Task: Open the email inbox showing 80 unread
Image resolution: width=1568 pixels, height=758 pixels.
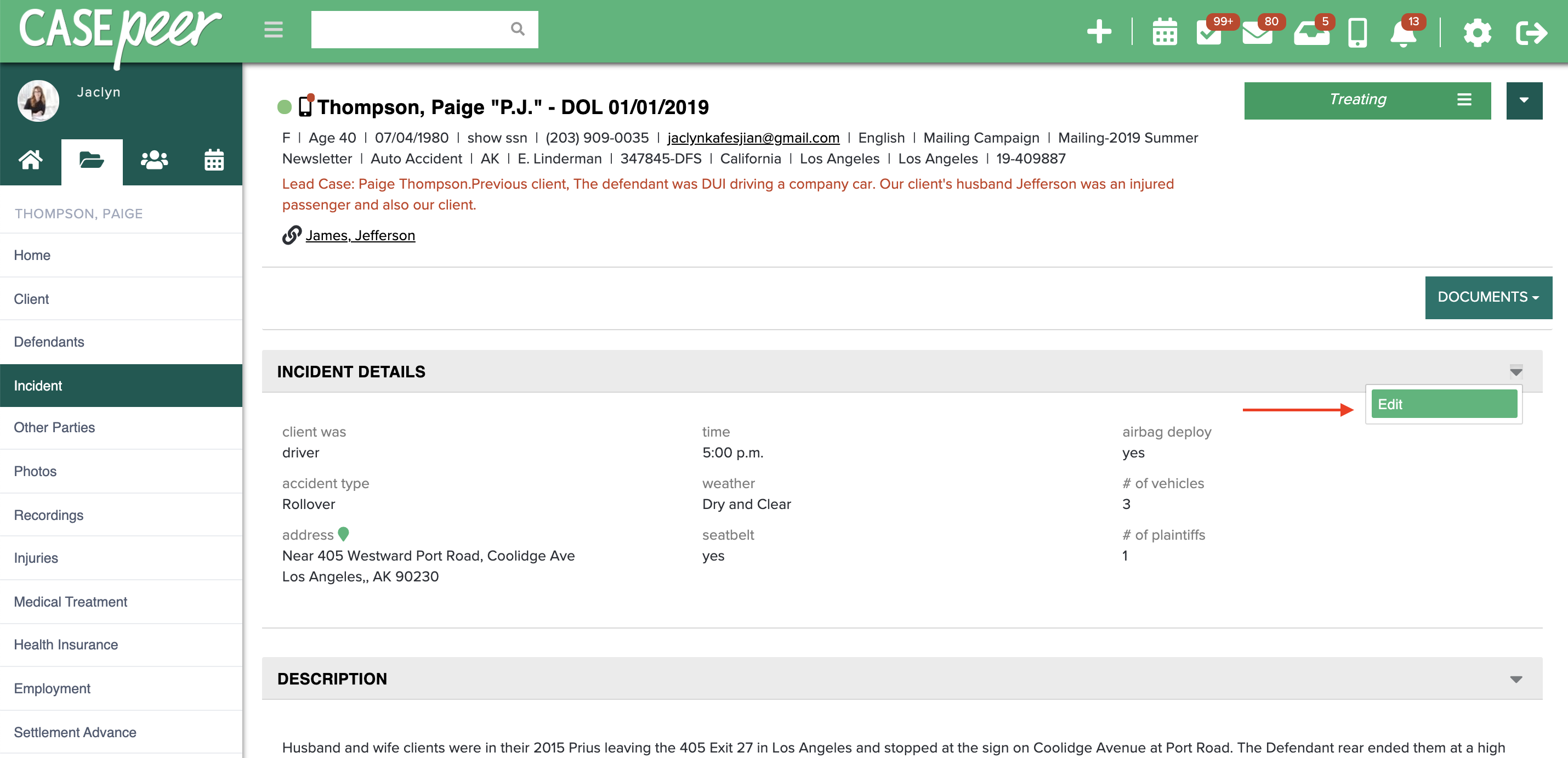Action: point(1258,33)
